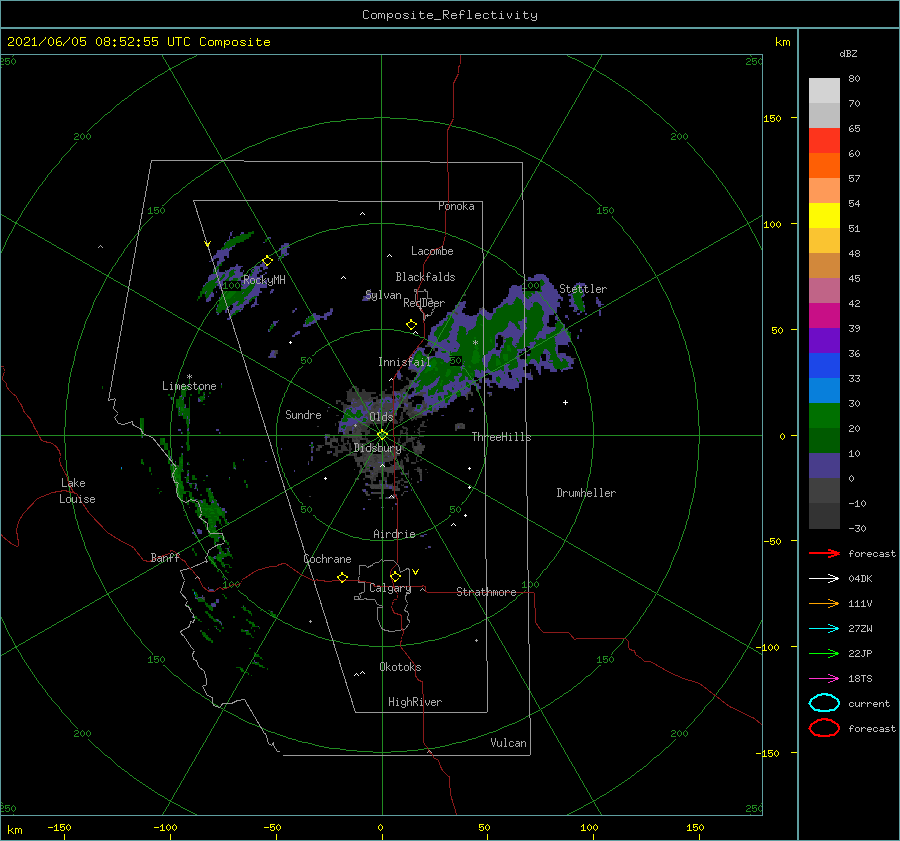
Task: Click the yellow V marker northwest of RockyMH
Action: [208, 244]
